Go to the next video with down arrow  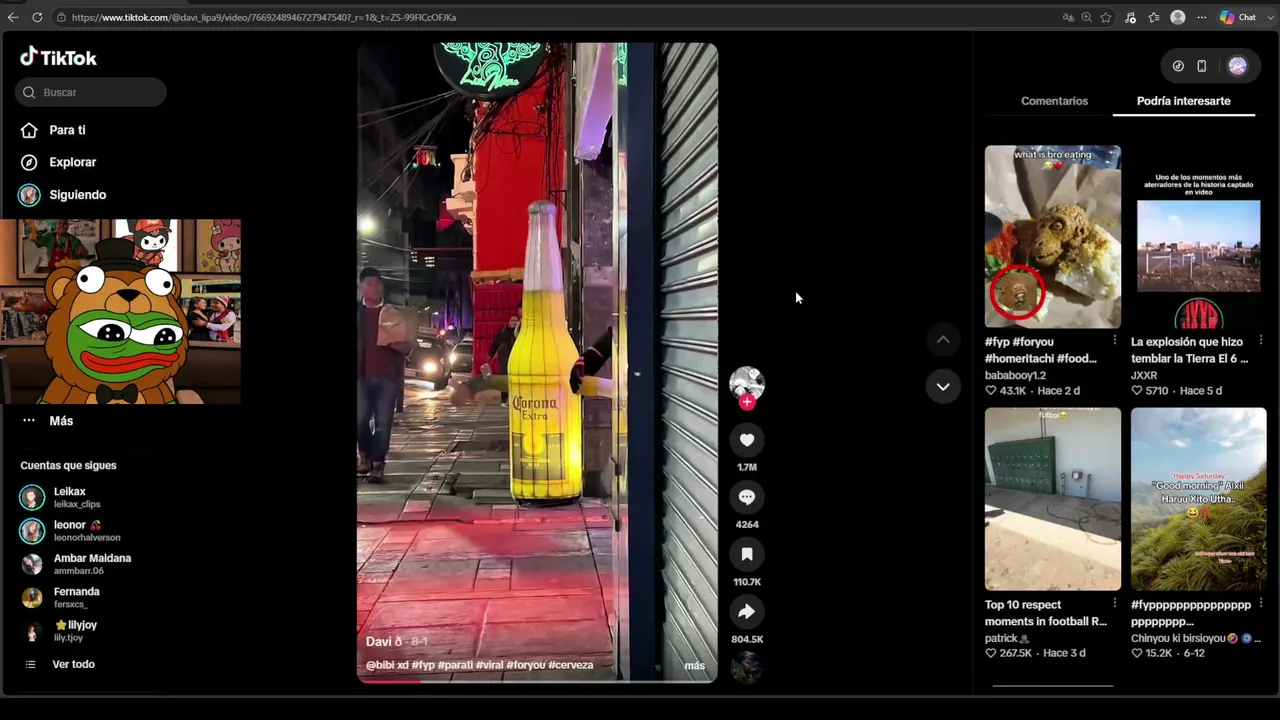click(943, 387)
